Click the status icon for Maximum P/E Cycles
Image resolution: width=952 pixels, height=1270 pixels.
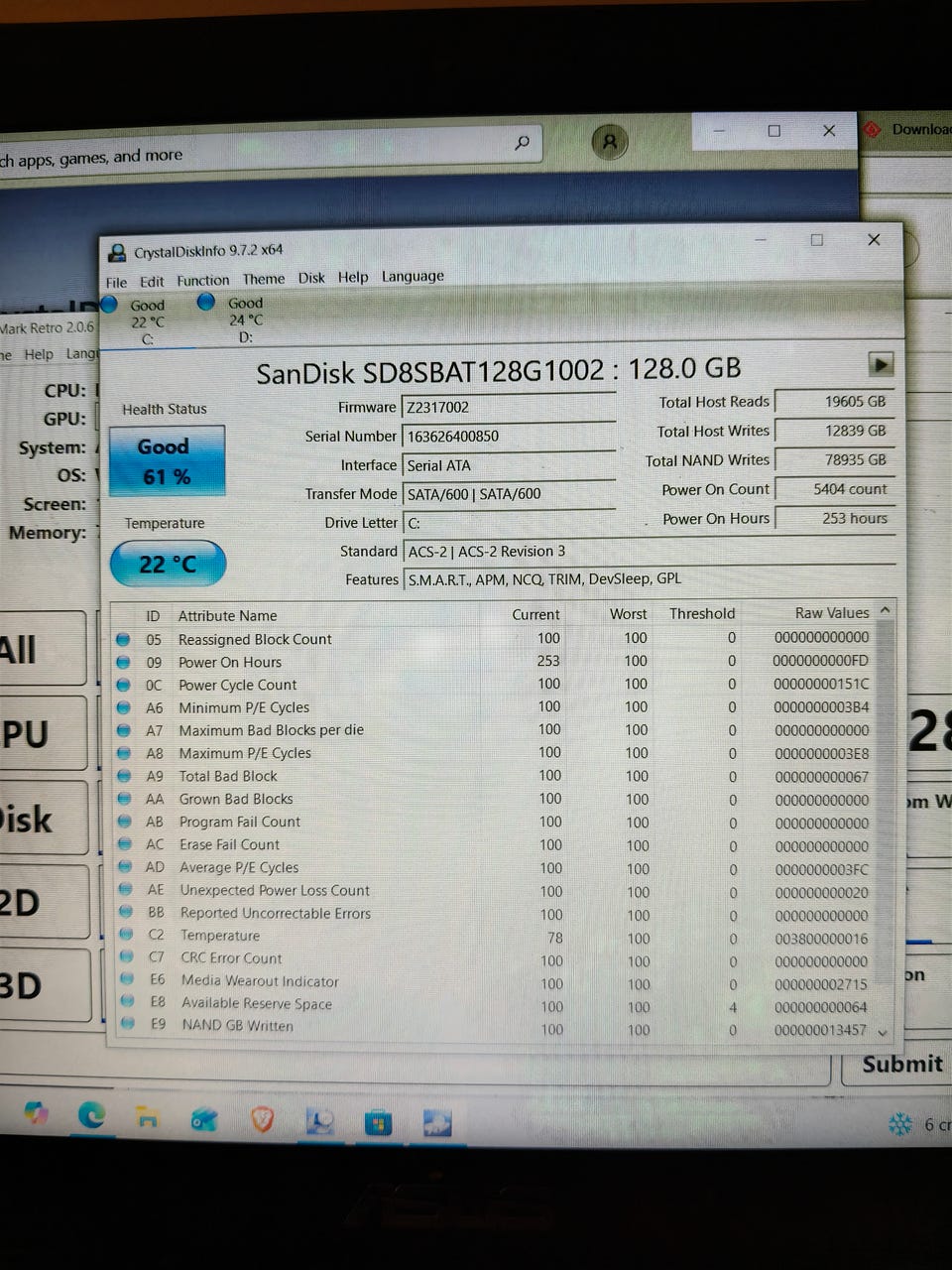click(x=124, y=753)
